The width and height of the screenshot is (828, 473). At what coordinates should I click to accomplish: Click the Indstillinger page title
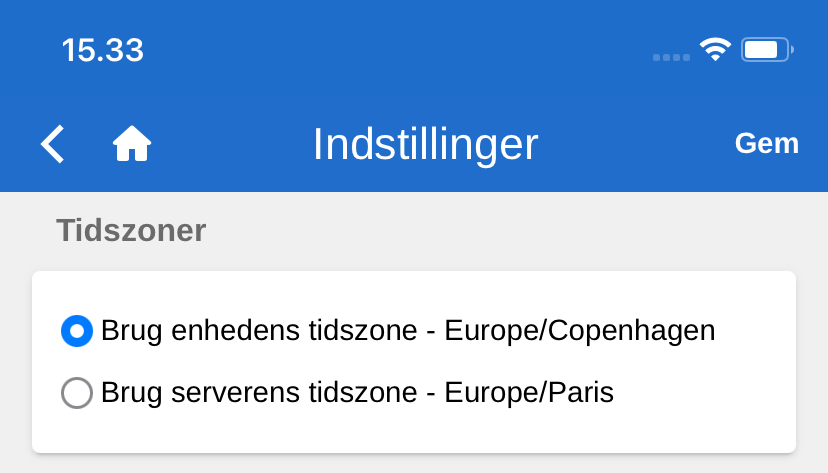coord(425,144)
